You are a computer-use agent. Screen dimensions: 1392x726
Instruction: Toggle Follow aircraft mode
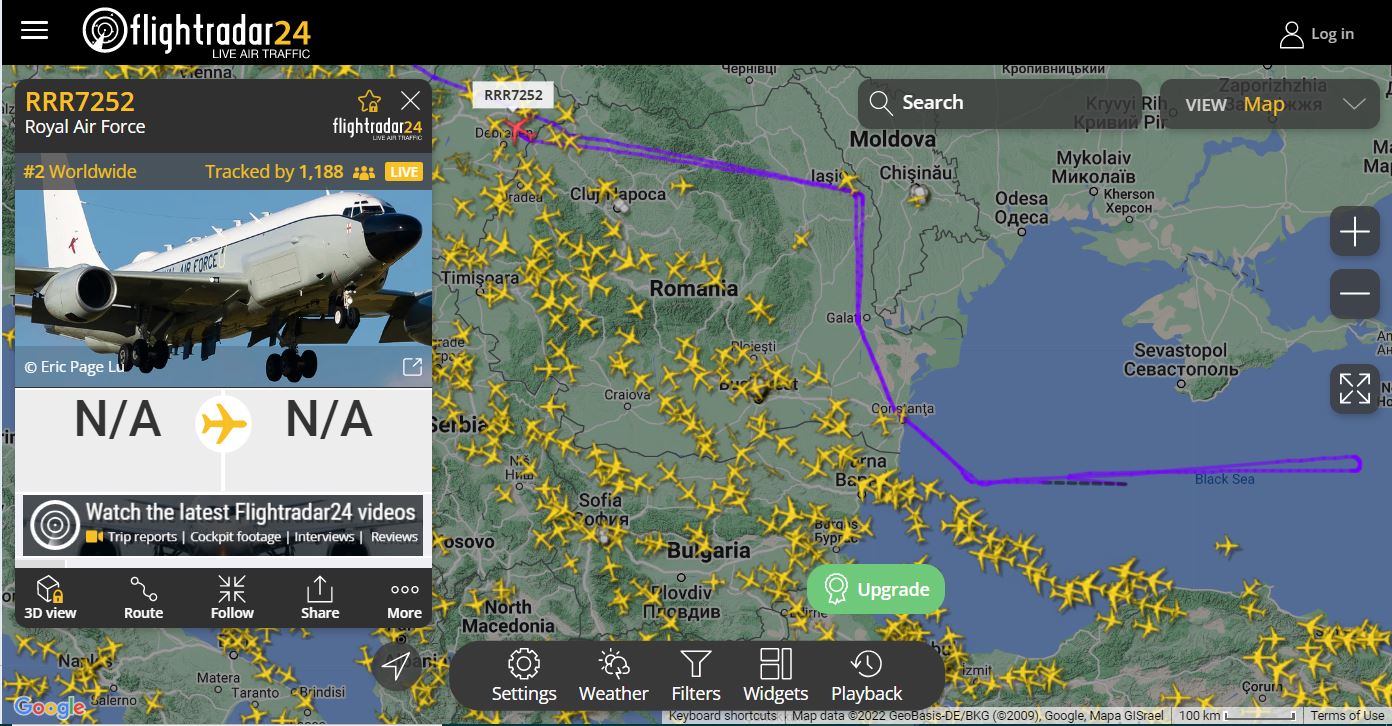point(232,597)
